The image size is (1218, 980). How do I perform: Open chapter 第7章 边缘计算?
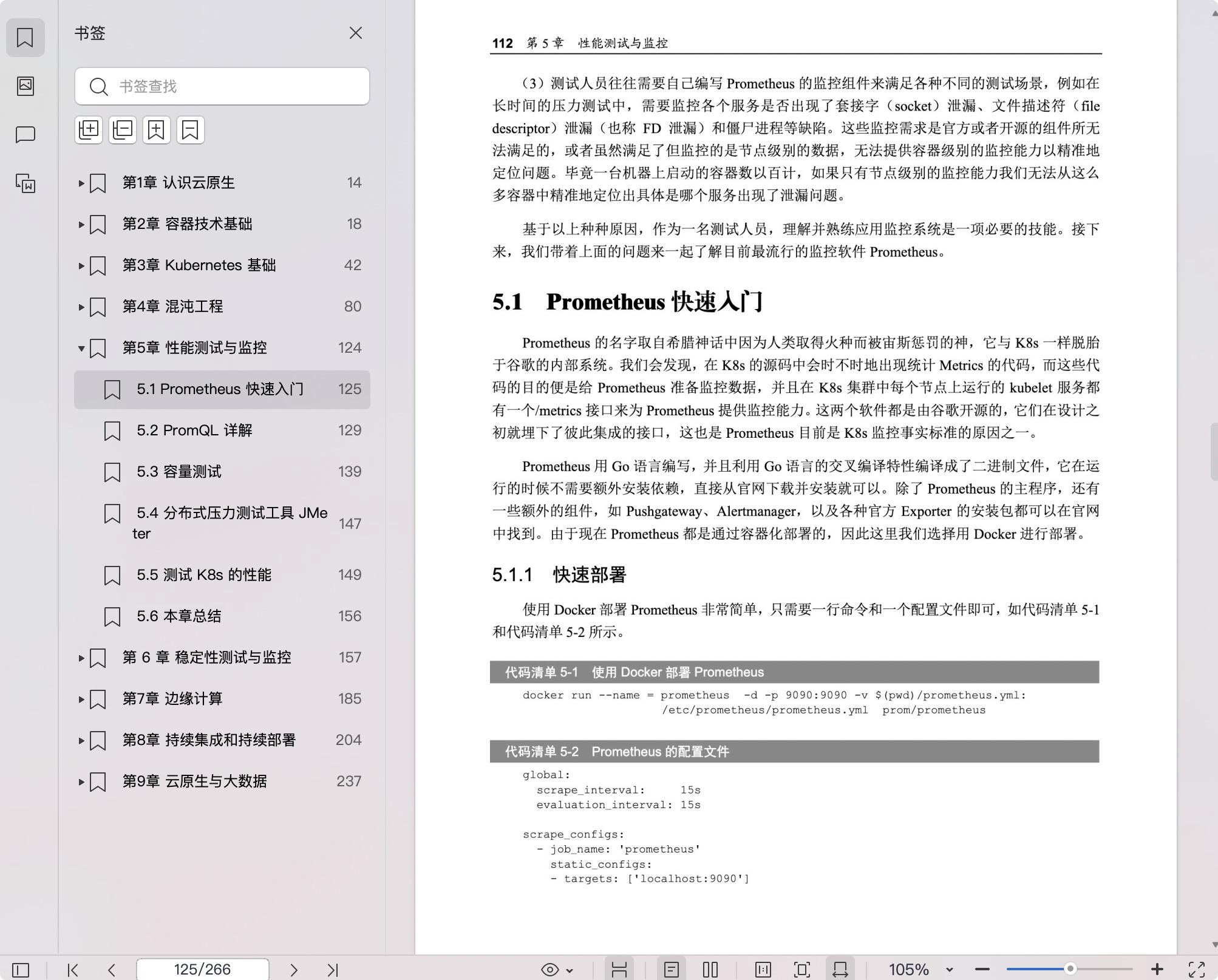point(172,699)
